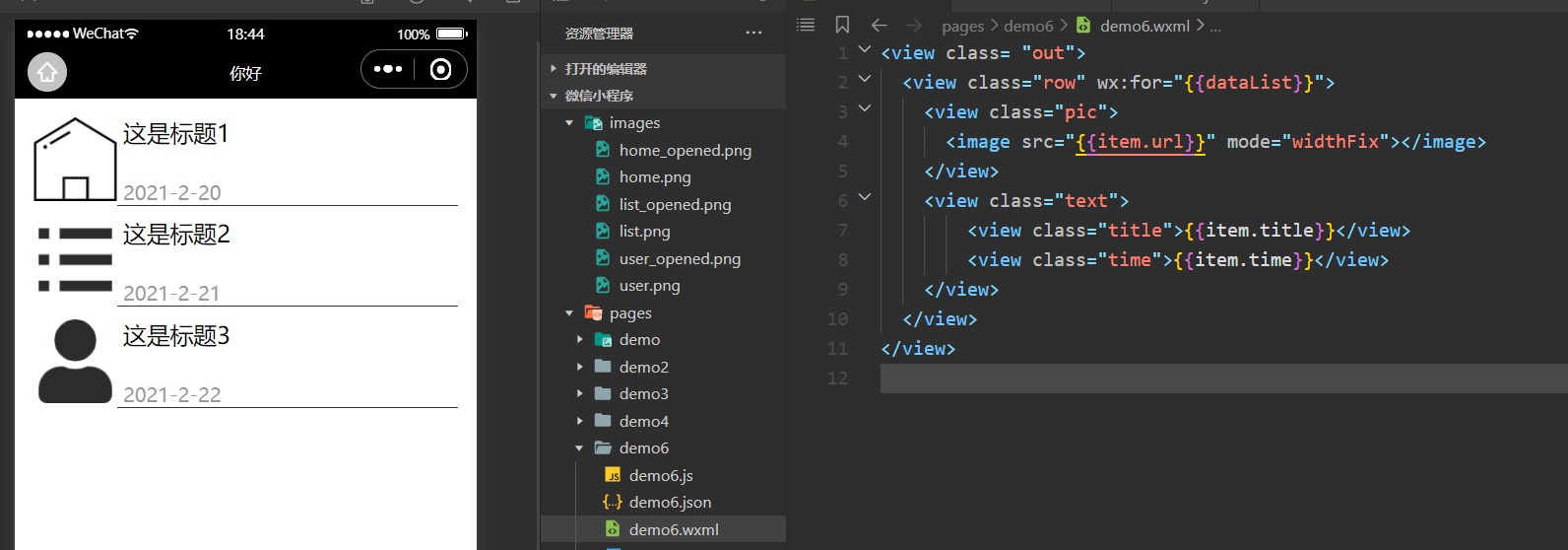Open the explorer more-actions ellipsis

[753, 33]
